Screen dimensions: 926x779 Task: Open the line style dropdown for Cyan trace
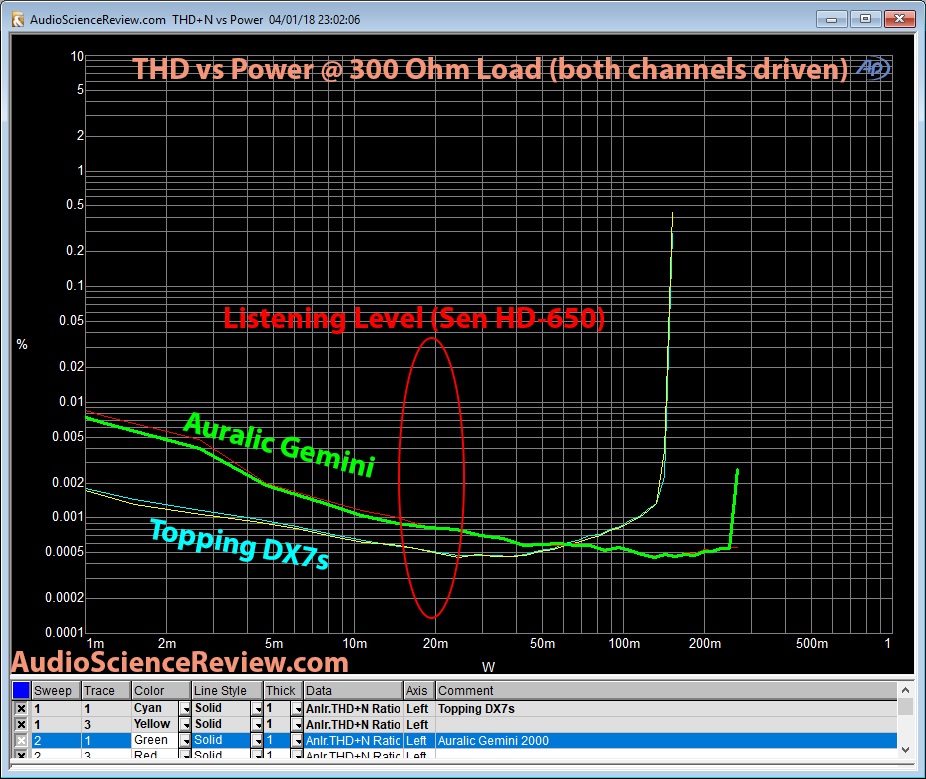[x=257, y=709]
